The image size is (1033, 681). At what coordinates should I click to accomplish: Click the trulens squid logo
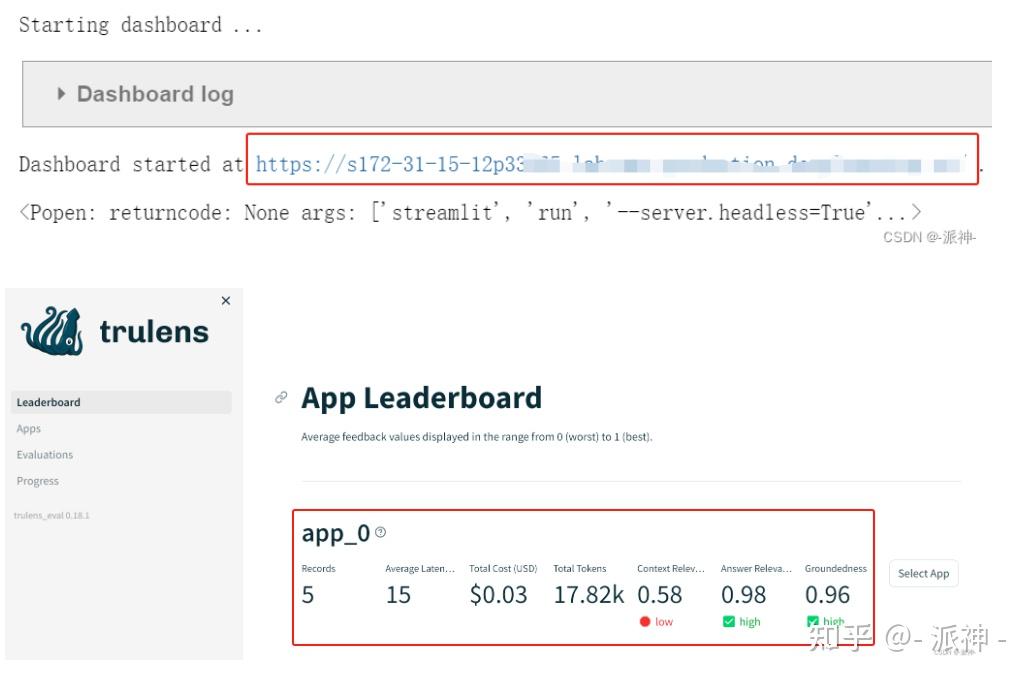tap(53, 332)
